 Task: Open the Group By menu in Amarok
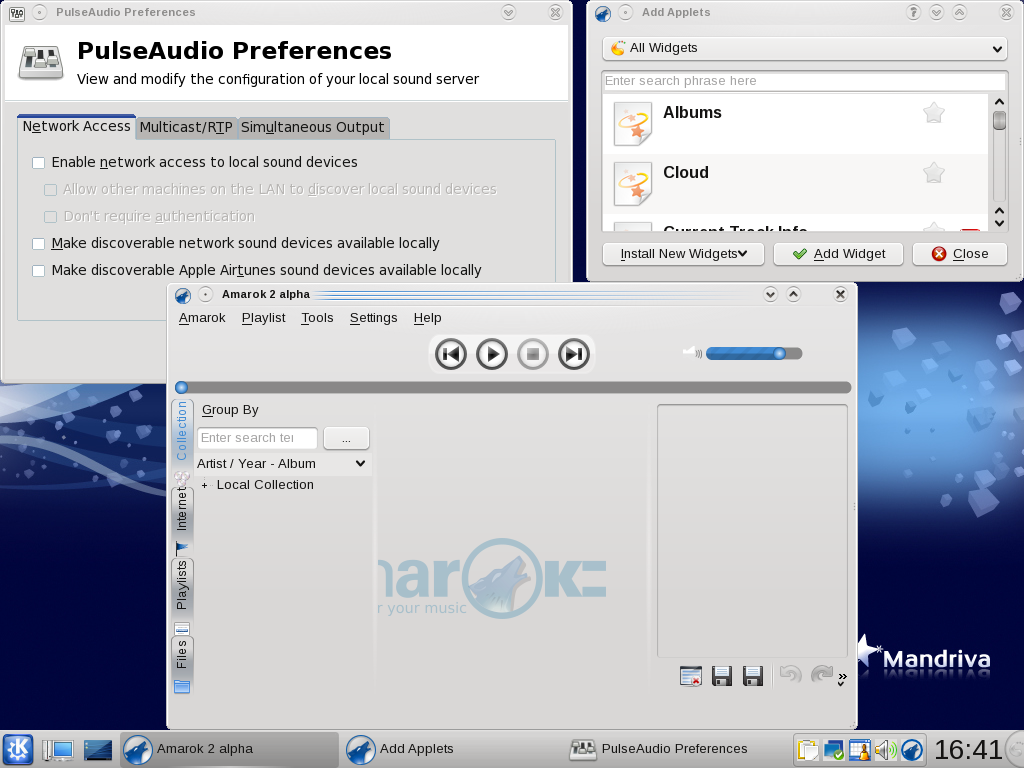coord(230,410)
